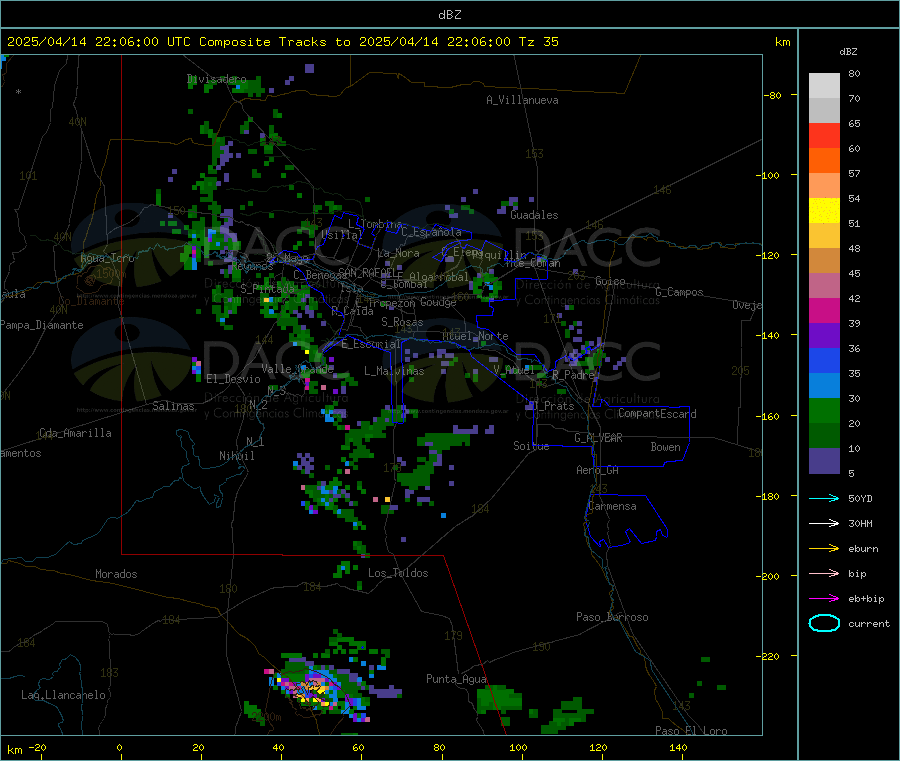Click the UTC Composite Tracks timestamp header

[x=282, y=42]
